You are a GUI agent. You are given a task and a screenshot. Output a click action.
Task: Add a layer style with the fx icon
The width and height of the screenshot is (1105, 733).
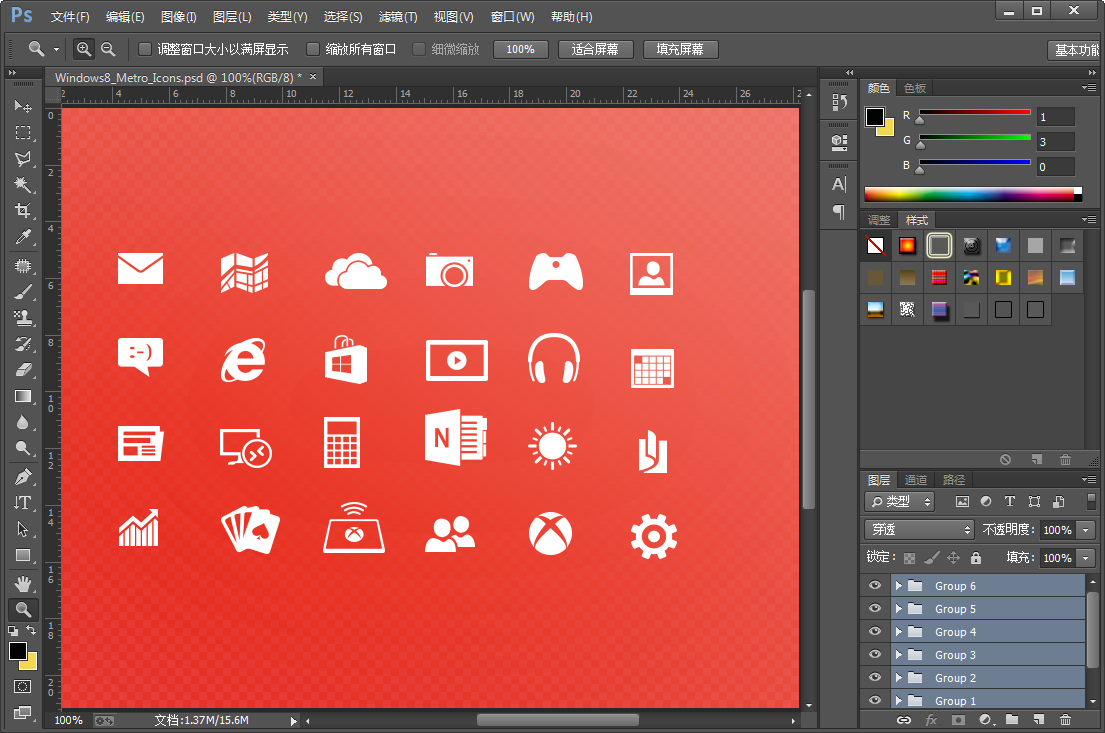click(931, 720)
